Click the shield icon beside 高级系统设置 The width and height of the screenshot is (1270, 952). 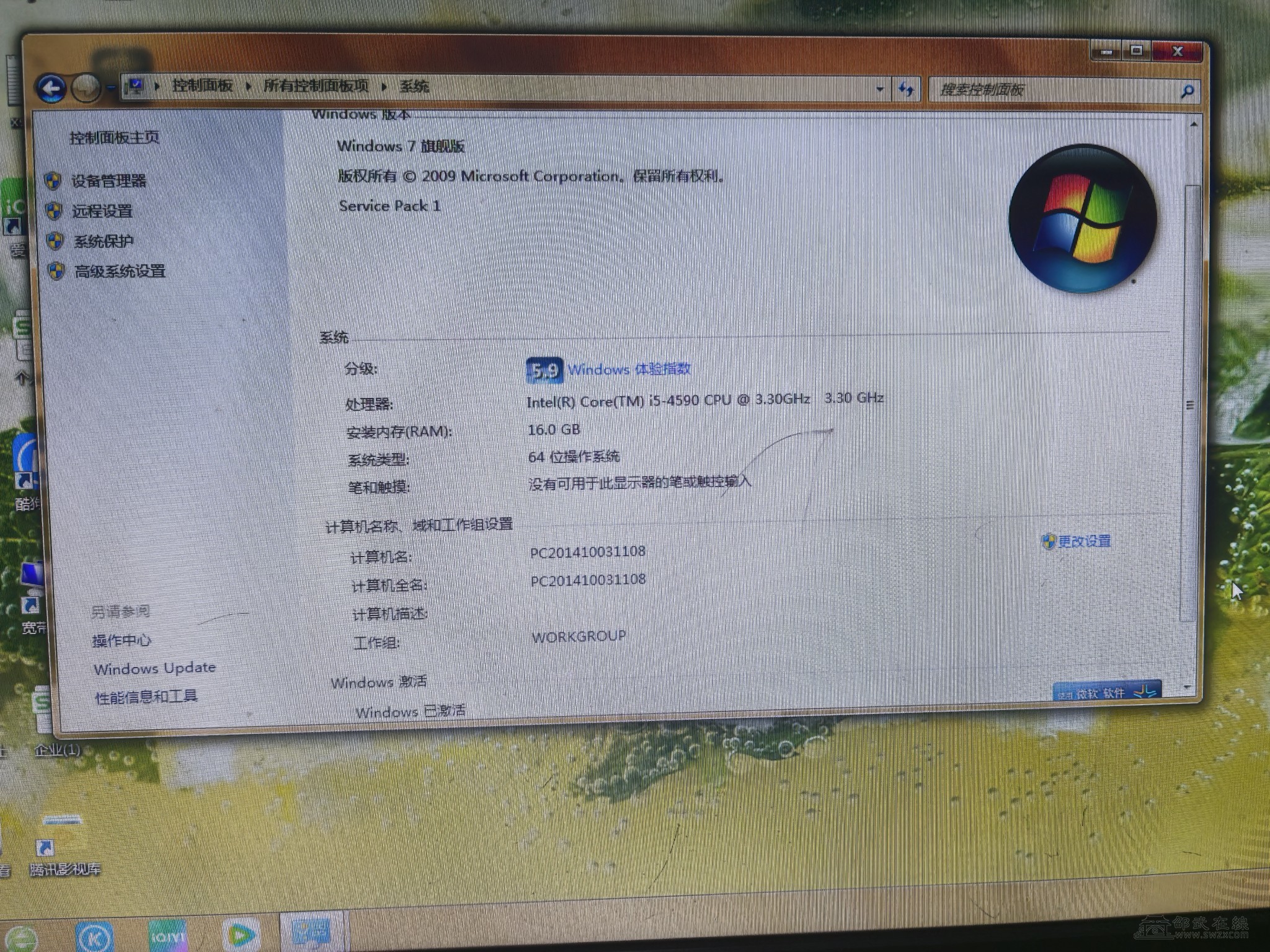56,271
